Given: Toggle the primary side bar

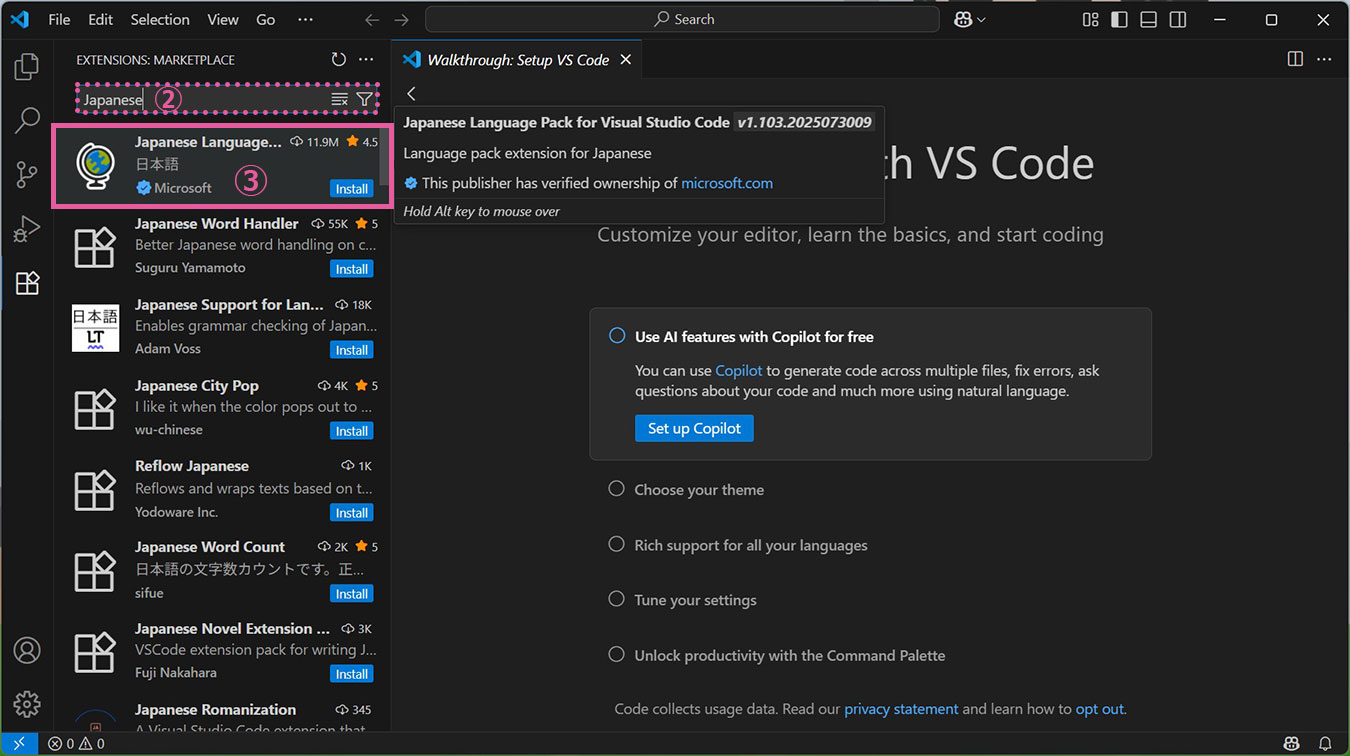Looking at the screenshot, I should coord(1120,19).
